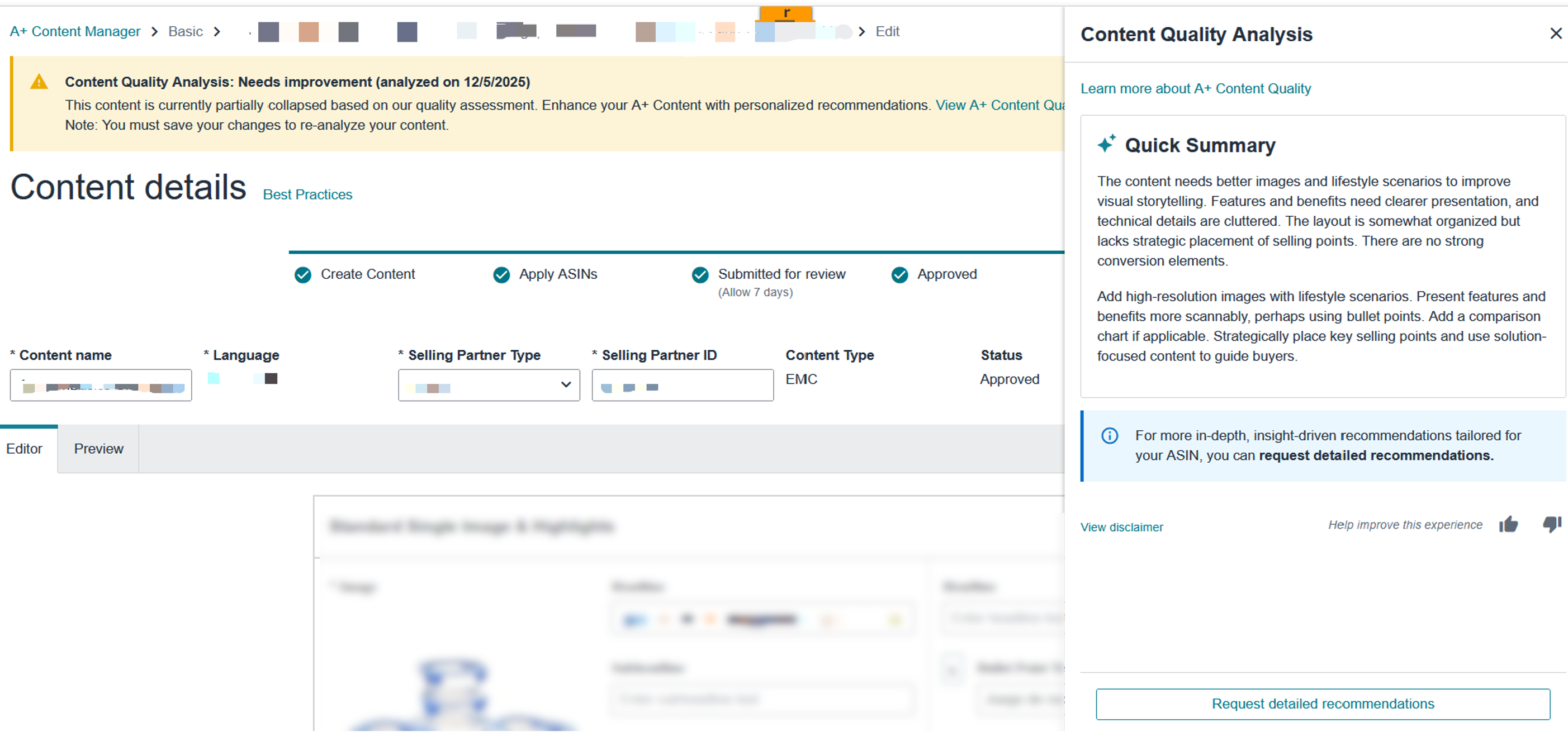Open the Best Practices link
The image size is (1568, 732).
point(307,194)
